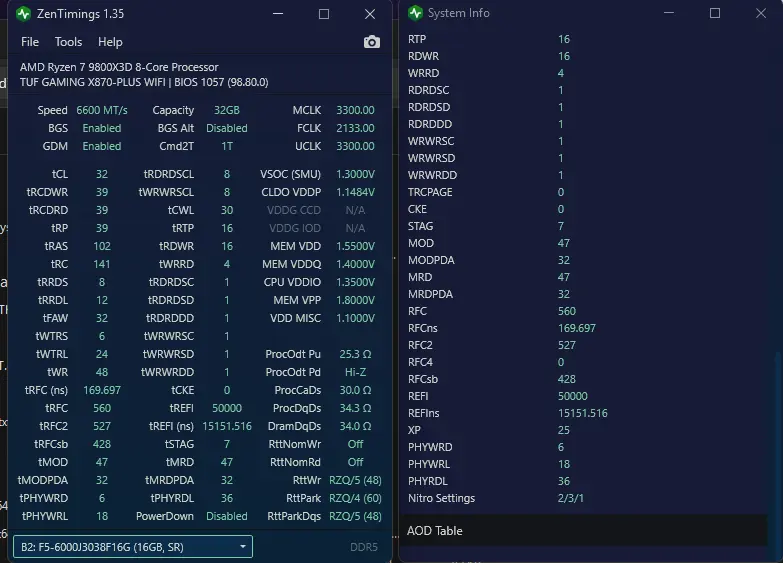Click the DDR5 label in ZenTimings

coord(364,547)
